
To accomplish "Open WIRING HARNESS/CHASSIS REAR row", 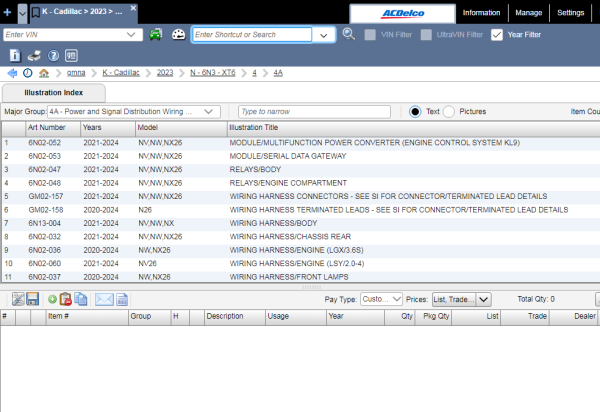I will click(x=301, y=237).
